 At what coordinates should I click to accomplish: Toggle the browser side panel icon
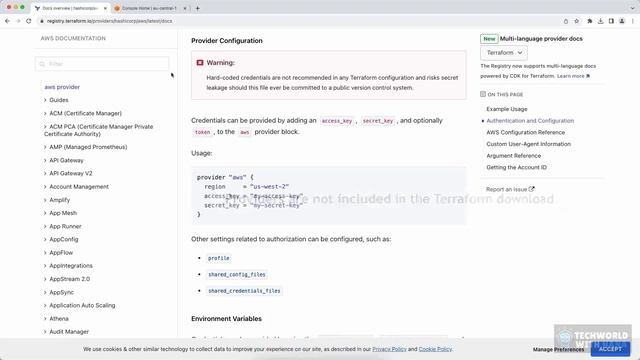point(611,21)
